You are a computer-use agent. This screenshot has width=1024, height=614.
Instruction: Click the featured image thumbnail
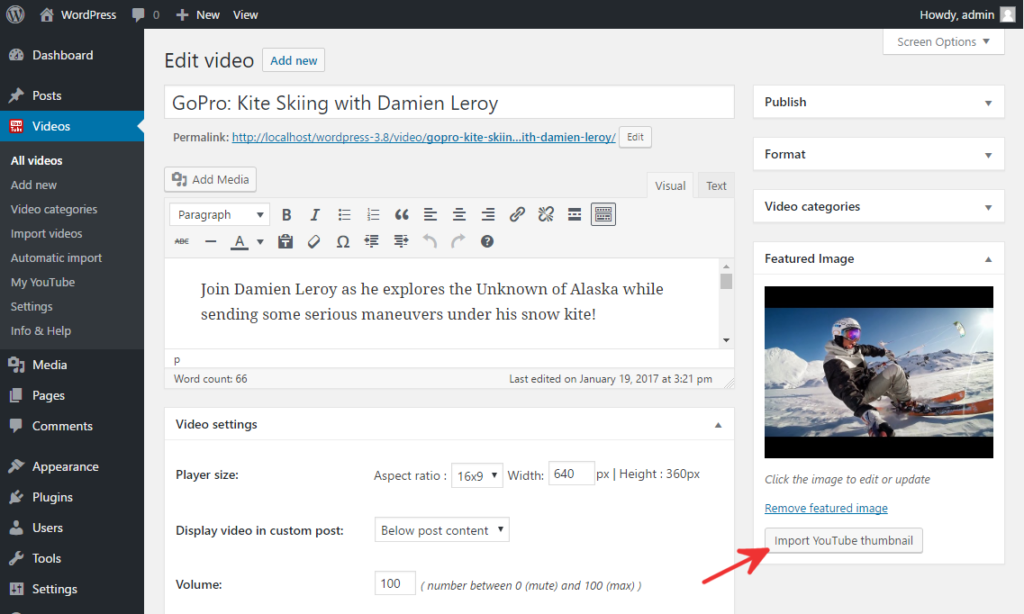[877, 372]
